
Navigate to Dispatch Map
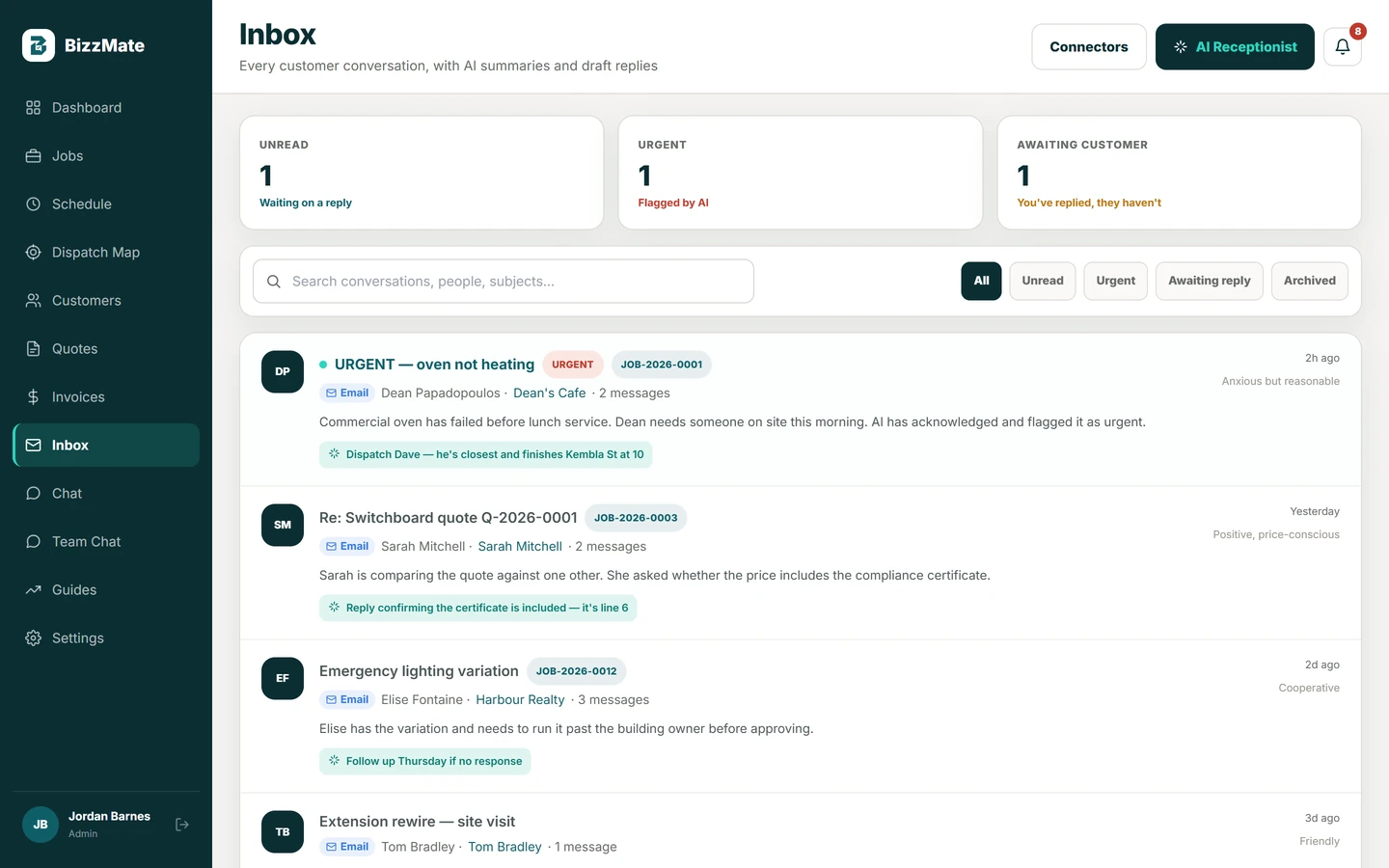106,253
